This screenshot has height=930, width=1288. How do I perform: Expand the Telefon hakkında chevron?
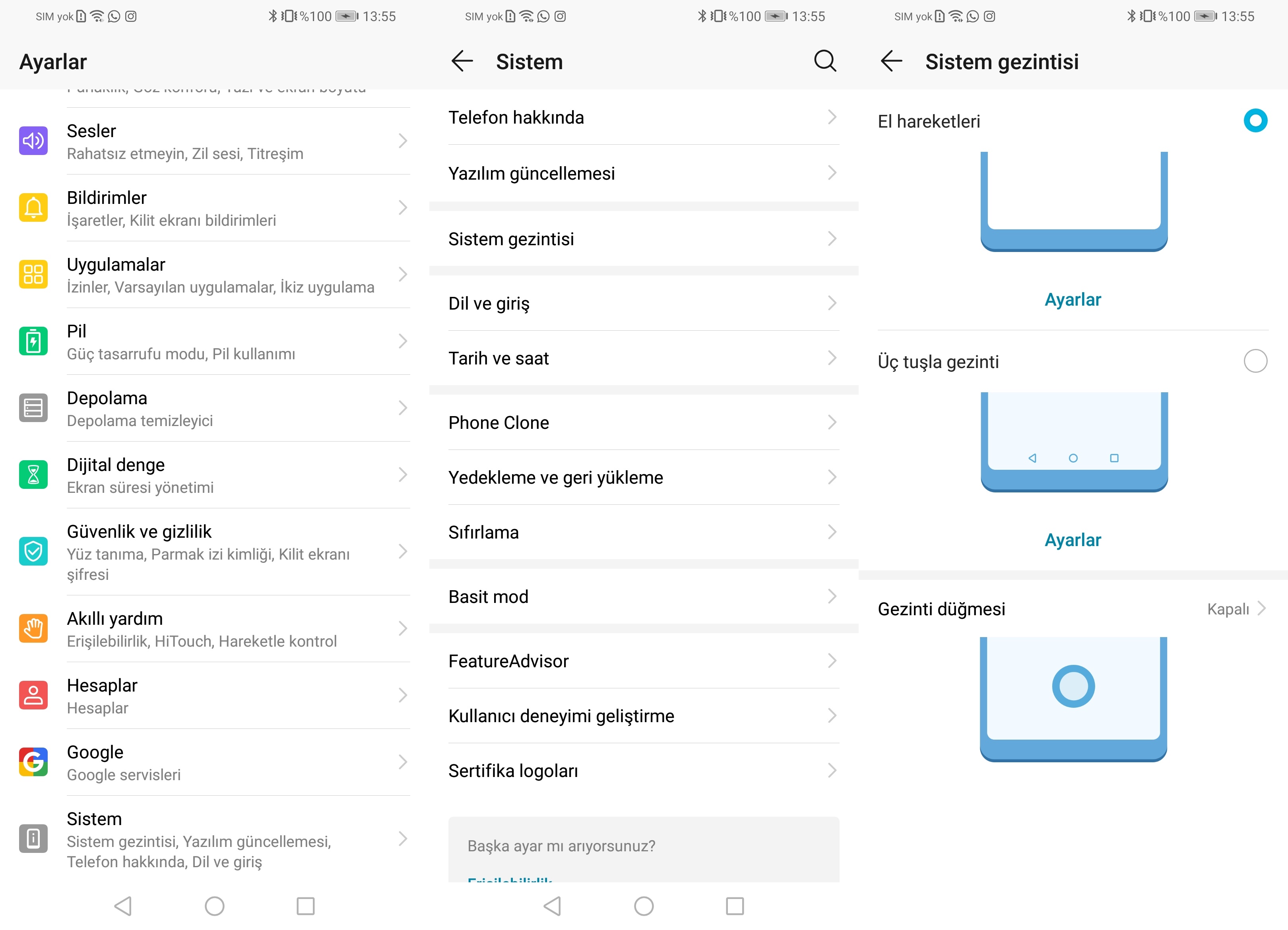[x=832, y=118]
